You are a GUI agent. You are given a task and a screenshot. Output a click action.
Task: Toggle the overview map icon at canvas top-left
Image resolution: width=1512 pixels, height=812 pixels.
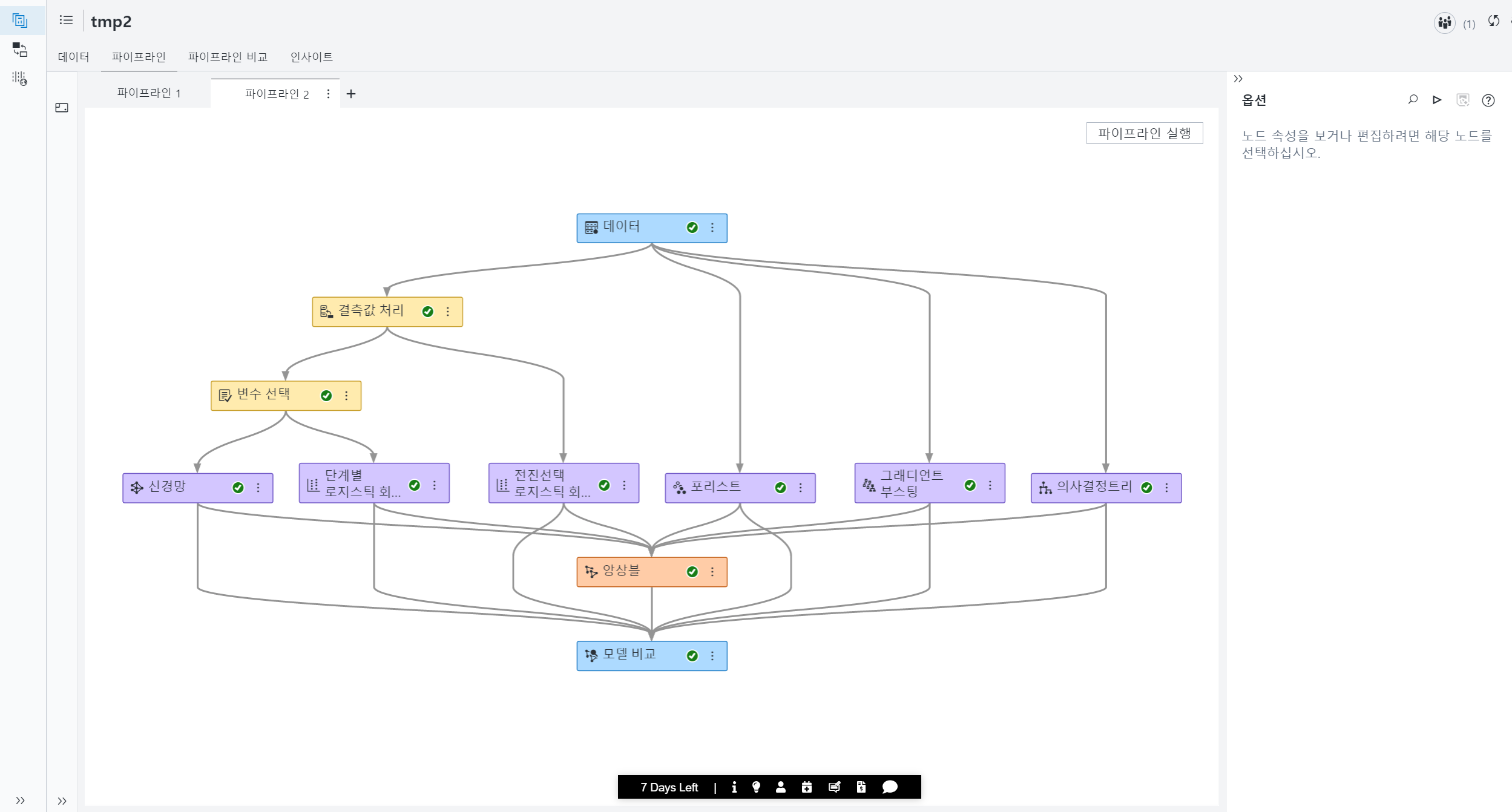tap(62, 108)
